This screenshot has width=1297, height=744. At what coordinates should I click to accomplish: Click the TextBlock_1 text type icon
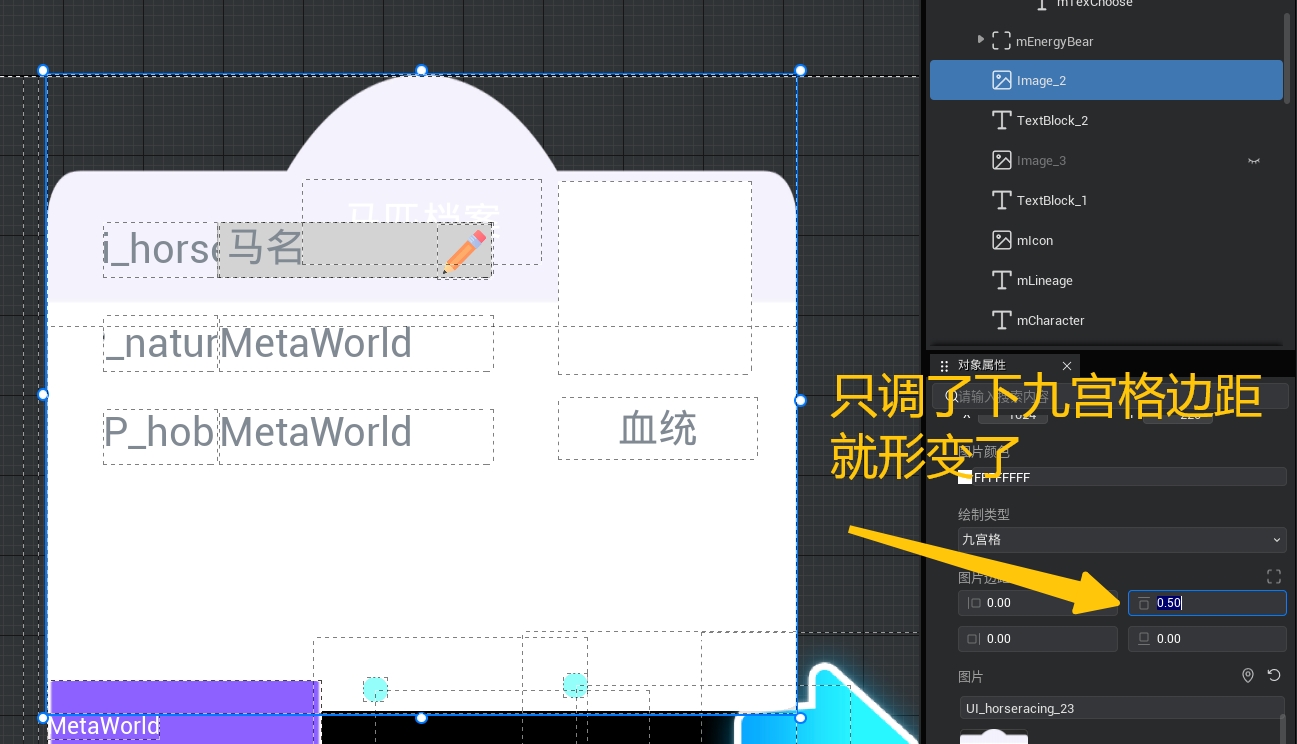pos(1001,200)
